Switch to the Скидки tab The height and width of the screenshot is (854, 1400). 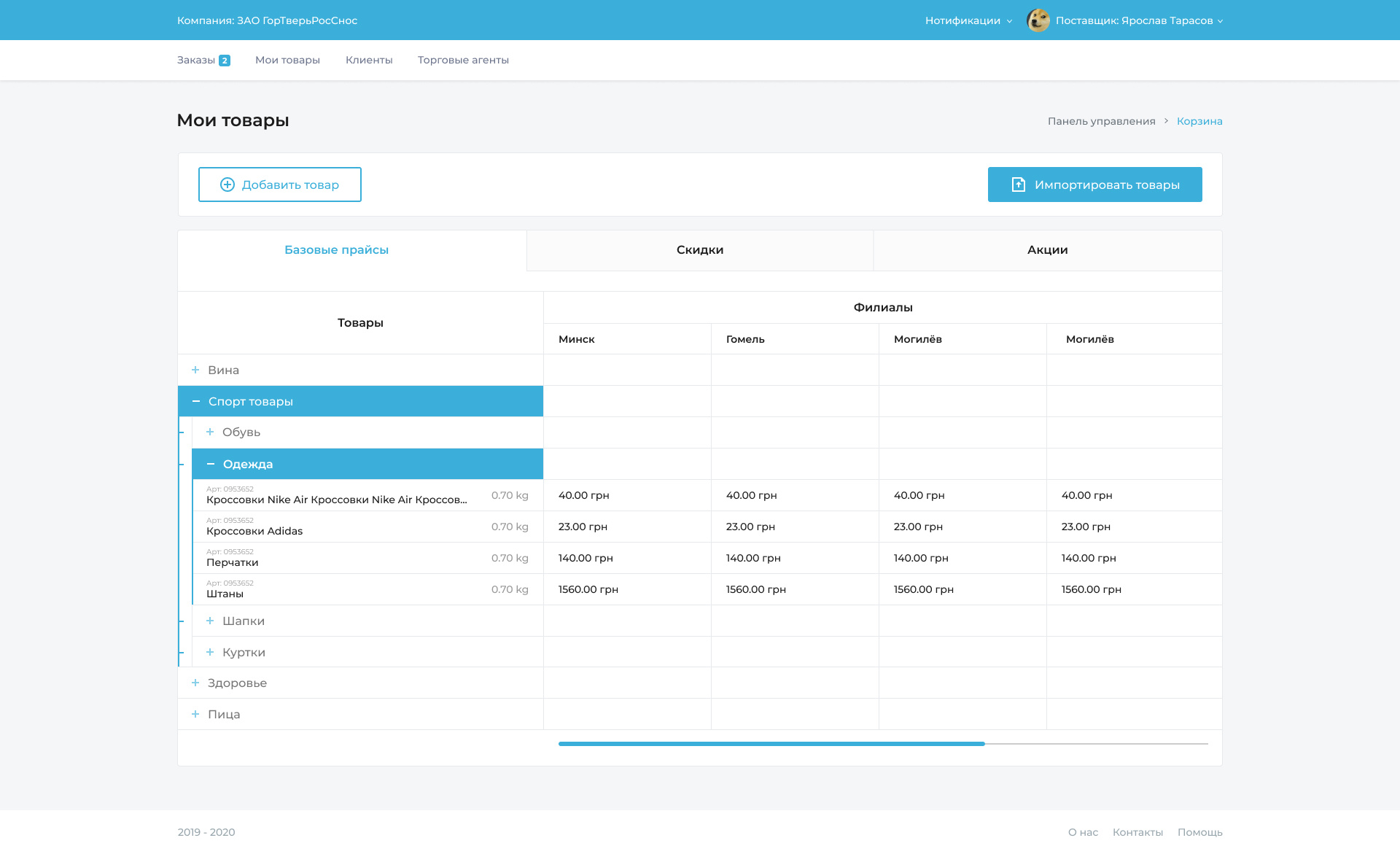700,250
